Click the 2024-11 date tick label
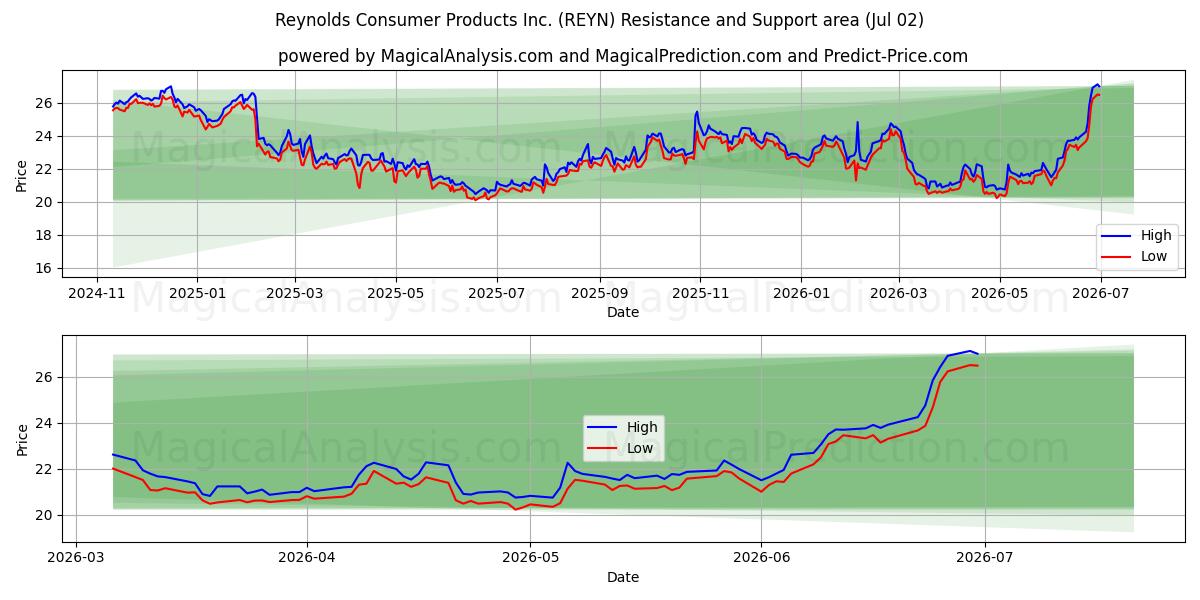The width and height of the screenshot is (1200, 600). tap(96, 294)
